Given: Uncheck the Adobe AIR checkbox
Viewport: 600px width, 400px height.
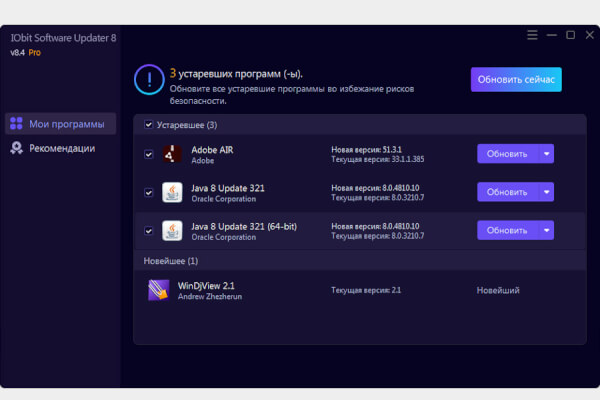Looking at the screenshot, I should point(148,154).
